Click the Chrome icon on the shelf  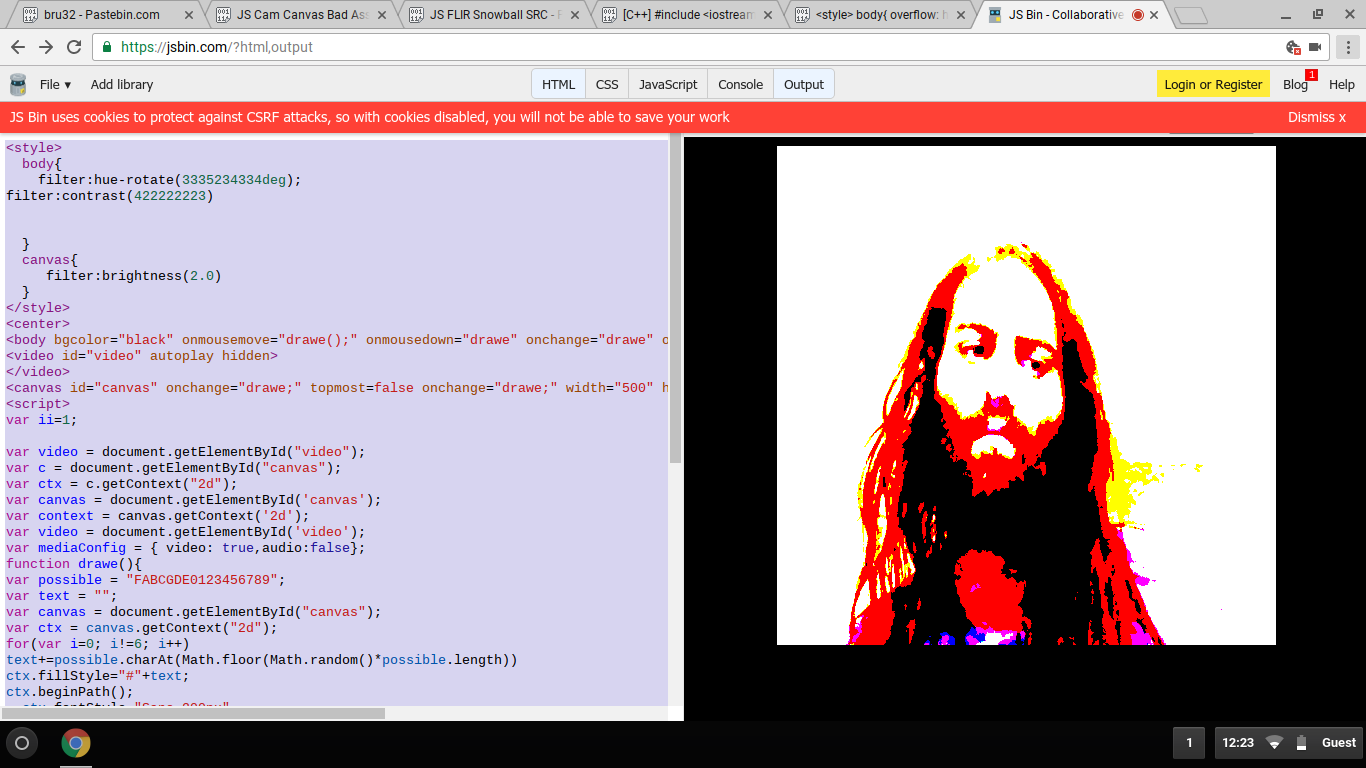pyautogui.click(x=76, y=743)
